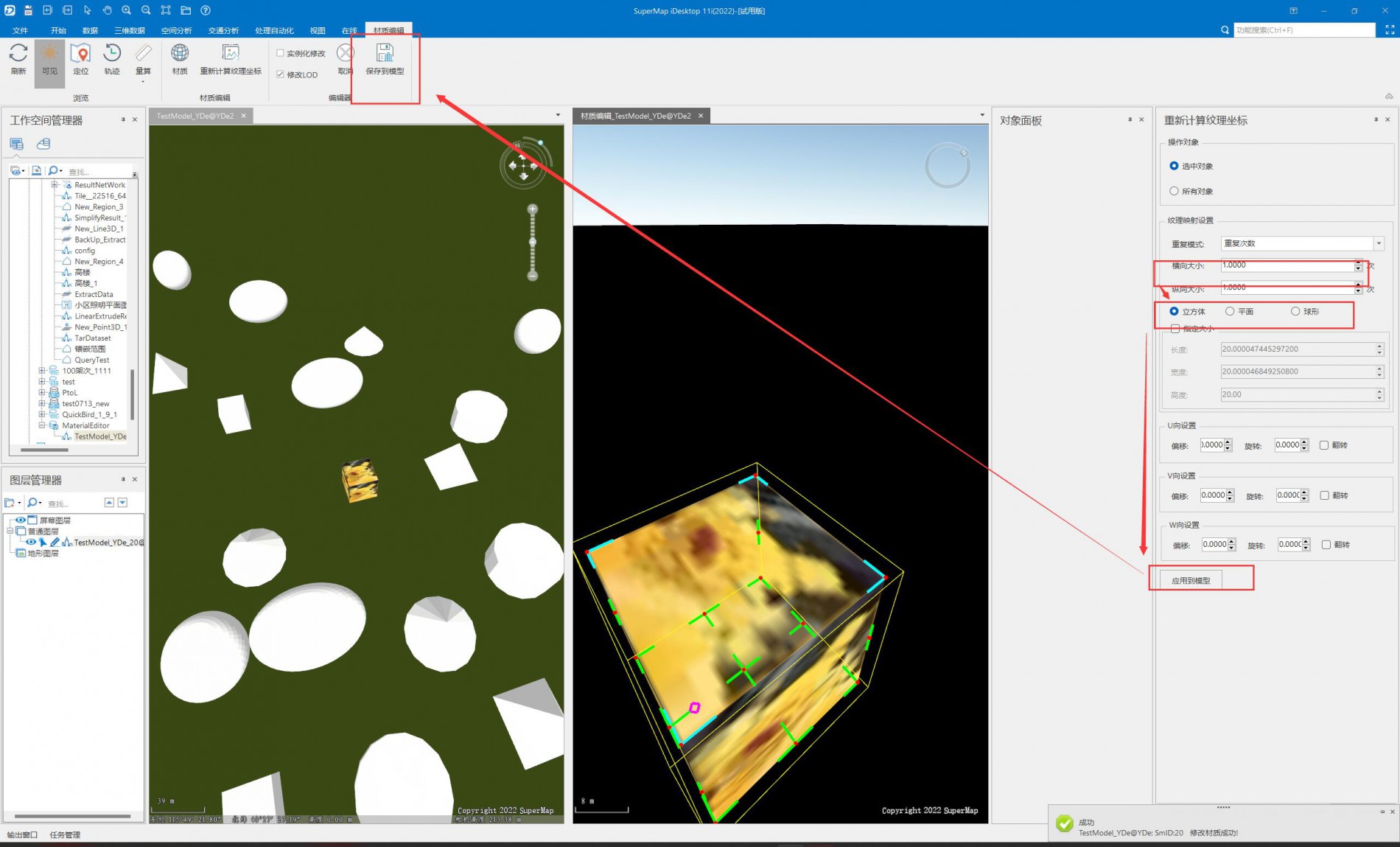Click the navigation compass in left scene
The image size is (1400, 847).
524,165
